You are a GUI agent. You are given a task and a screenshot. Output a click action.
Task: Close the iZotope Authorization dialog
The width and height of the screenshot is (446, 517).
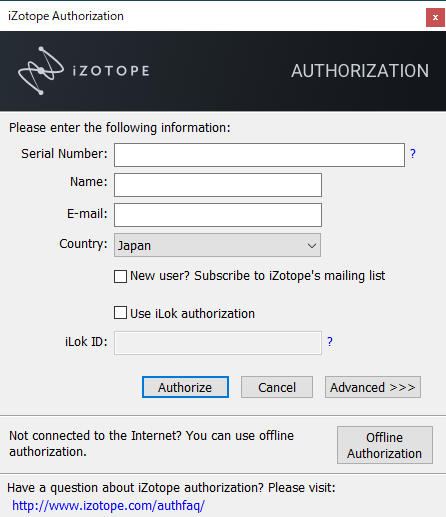(435, 17)
